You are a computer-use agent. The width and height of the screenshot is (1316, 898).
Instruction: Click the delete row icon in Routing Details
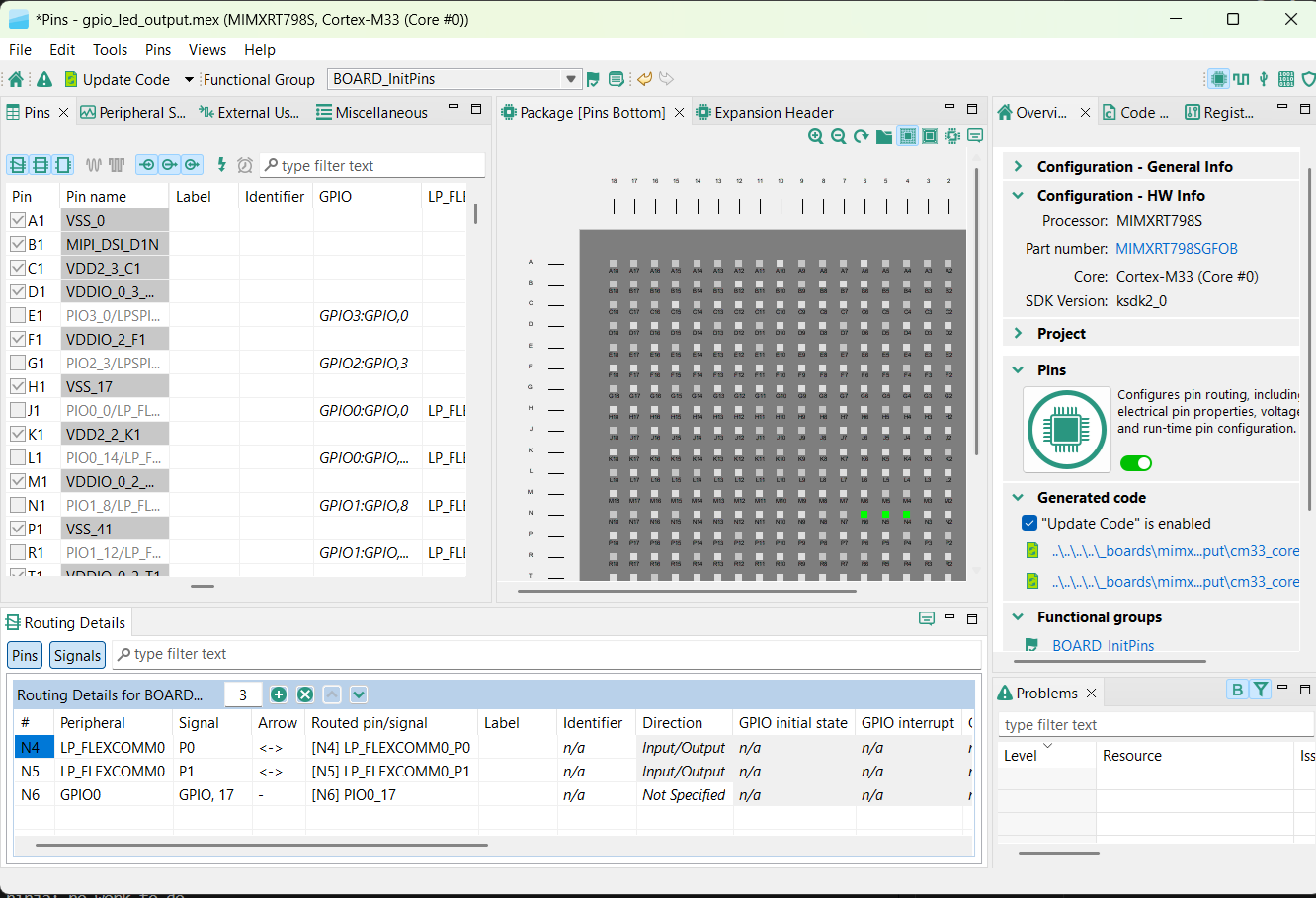point(305,694)
